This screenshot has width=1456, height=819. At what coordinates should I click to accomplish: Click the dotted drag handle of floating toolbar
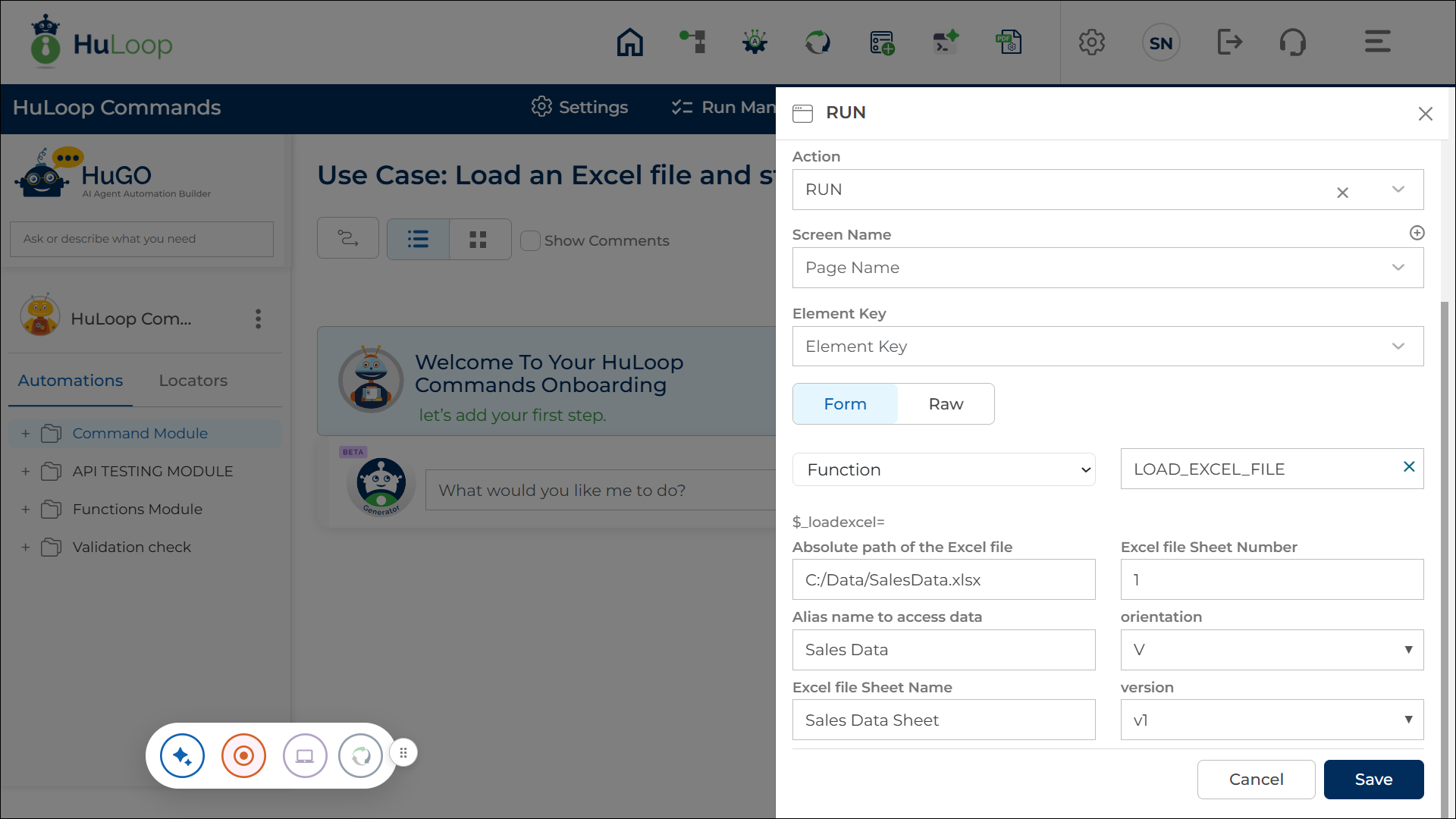pos(403,753)
